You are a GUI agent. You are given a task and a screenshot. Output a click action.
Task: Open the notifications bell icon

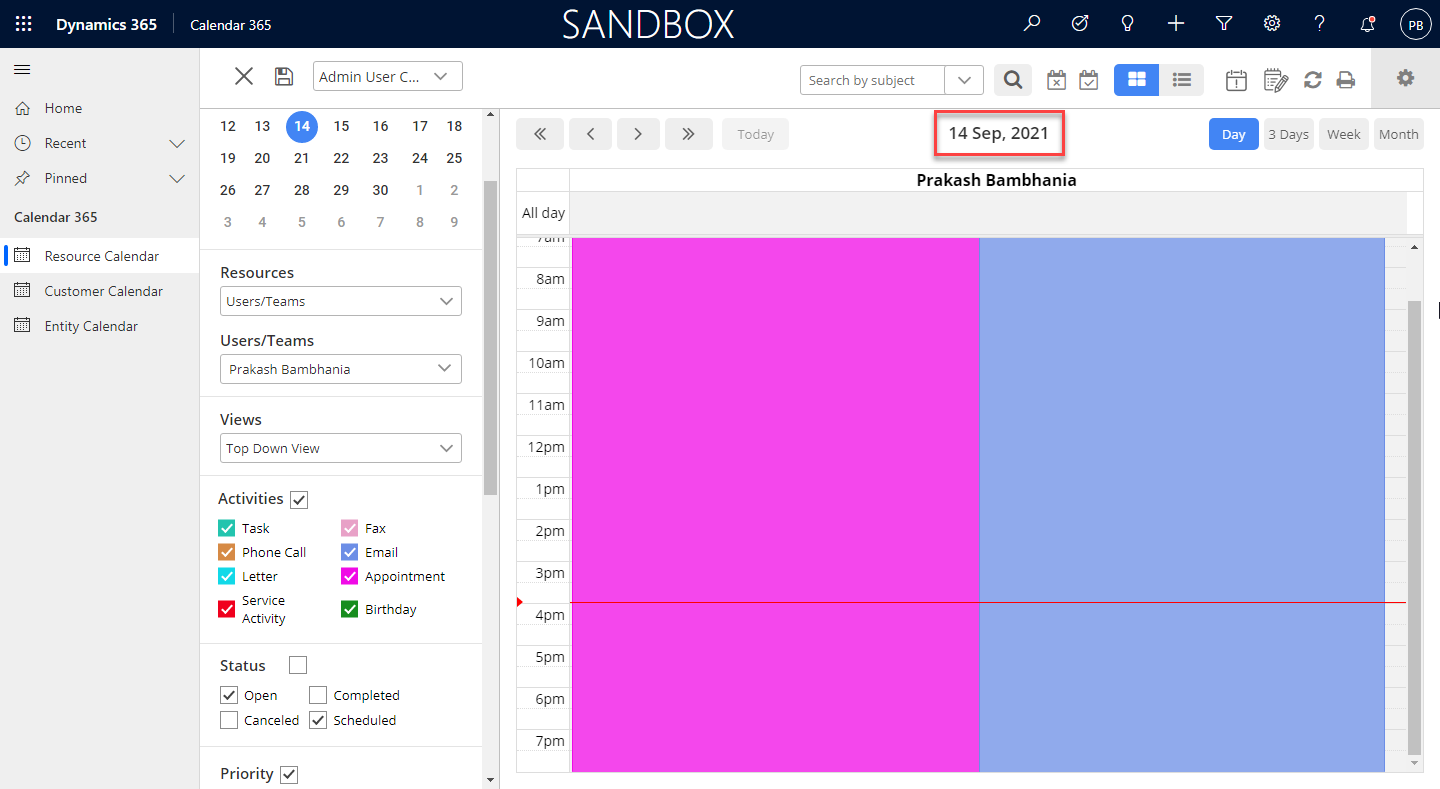tap(1367, 24)
